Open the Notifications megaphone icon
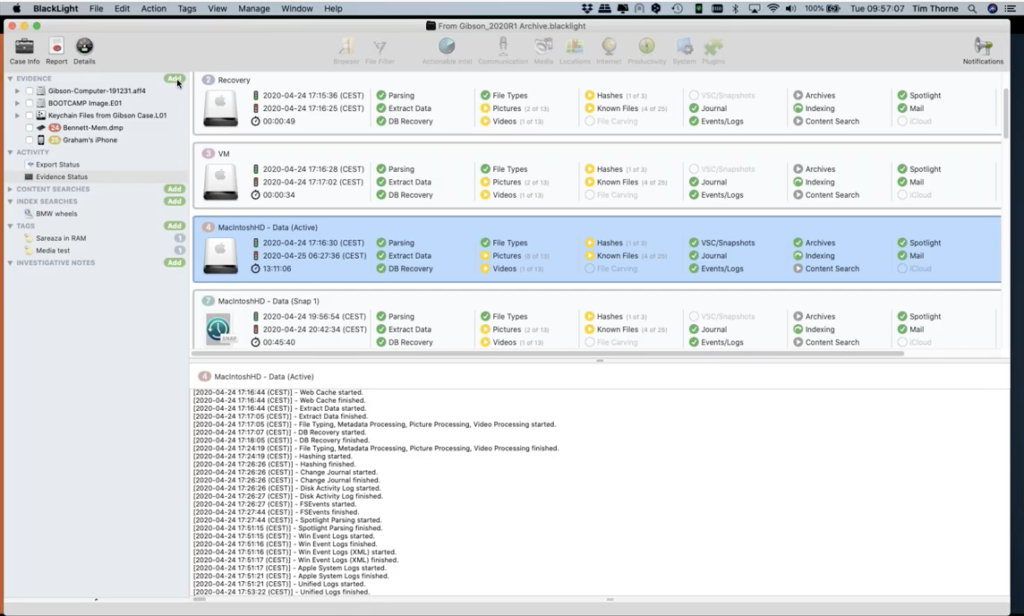 (x=983, y=46)
